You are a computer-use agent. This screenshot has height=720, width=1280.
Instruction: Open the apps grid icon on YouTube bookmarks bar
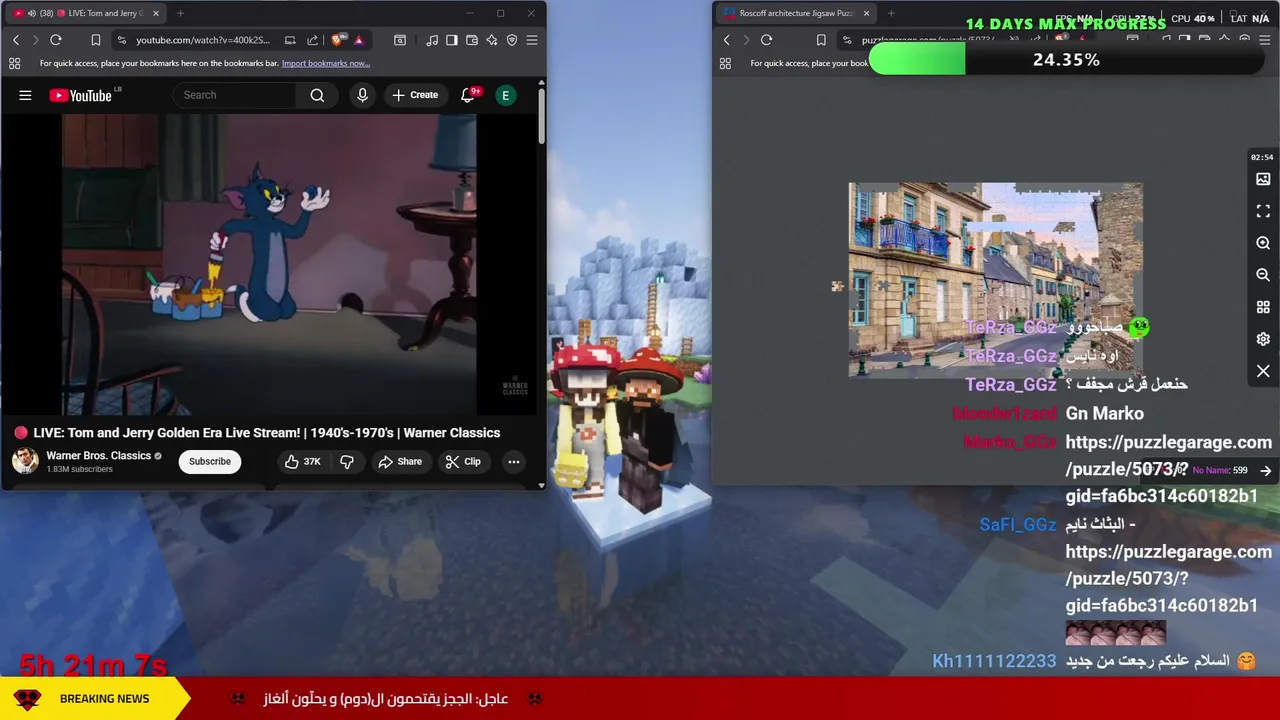14,63
